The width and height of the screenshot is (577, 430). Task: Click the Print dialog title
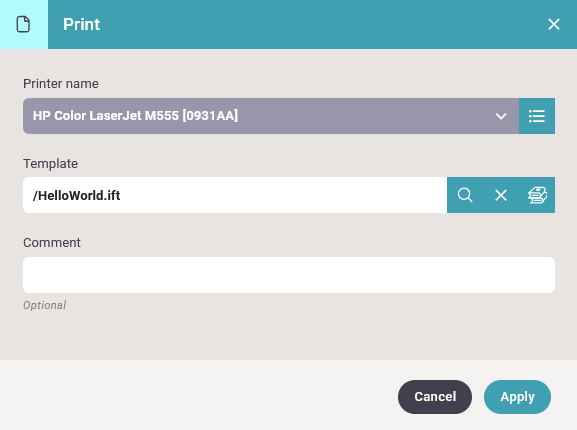tap(81, 24)
